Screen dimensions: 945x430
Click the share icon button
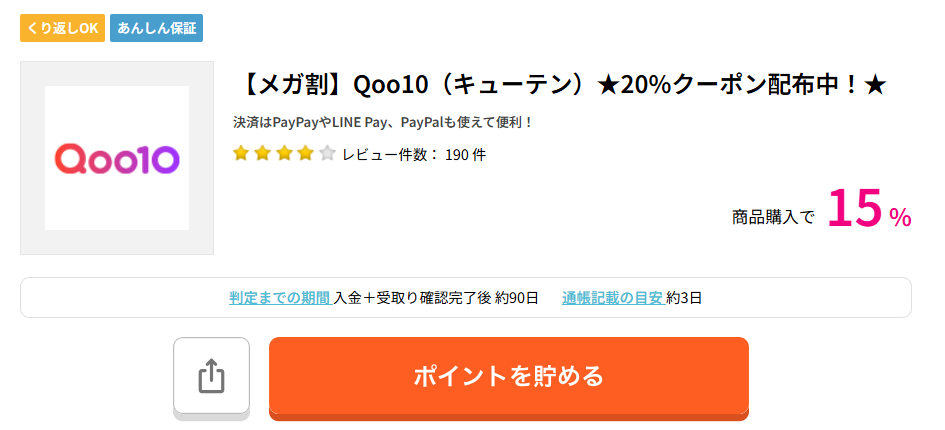[211, 376]
